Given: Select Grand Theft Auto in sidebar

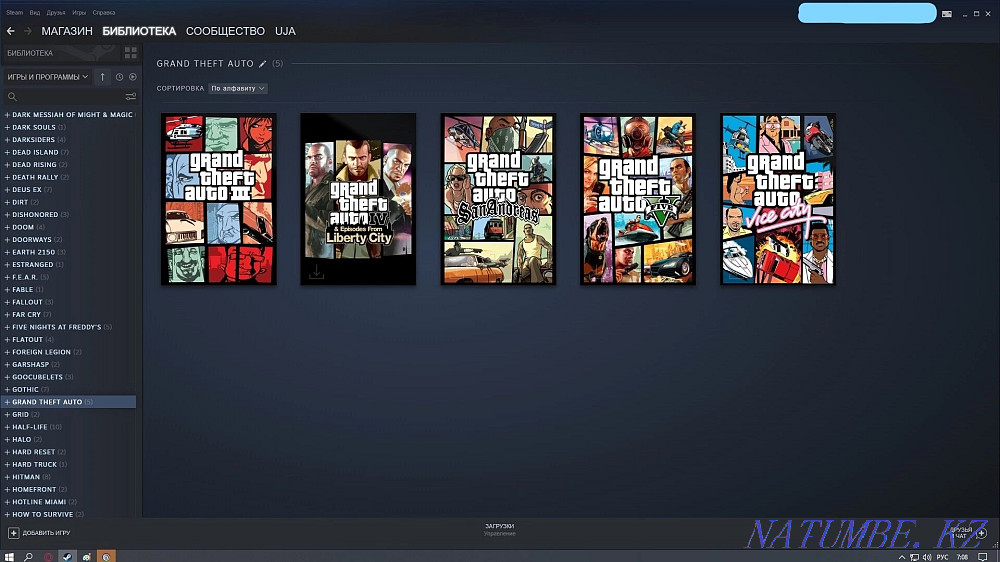Looking at the screenshot, I should [69, 402].
